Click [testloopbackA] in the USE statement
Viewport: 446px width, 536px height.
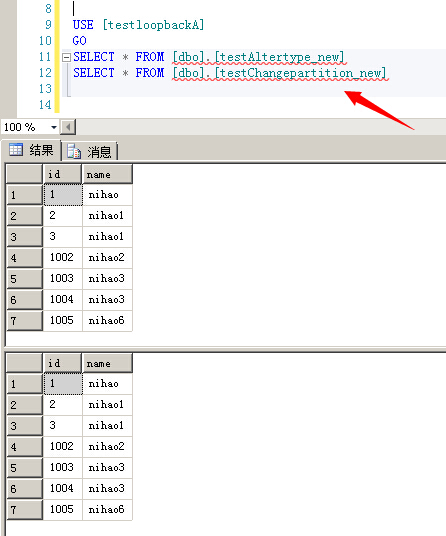(x=153, y=25)
